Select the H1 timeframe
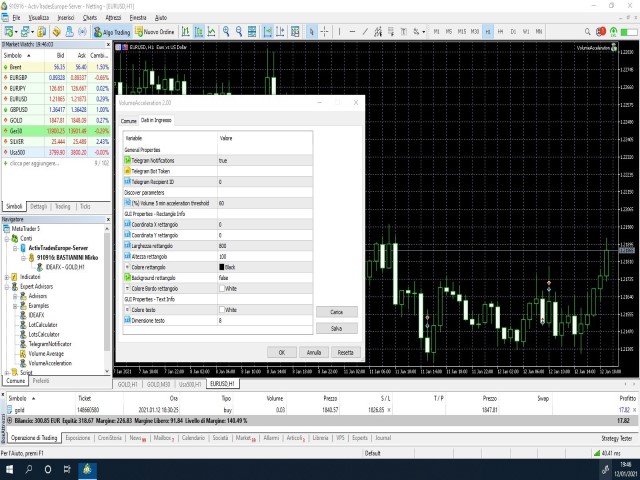The image size is (640, 480). click(x=488, y=31)
